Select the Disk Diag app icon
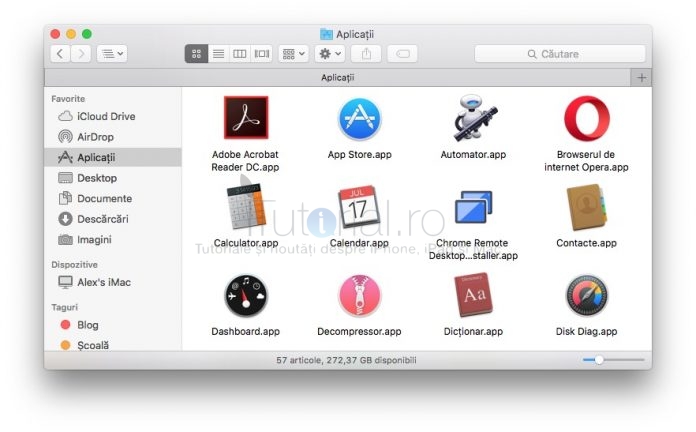 (586, 295)
